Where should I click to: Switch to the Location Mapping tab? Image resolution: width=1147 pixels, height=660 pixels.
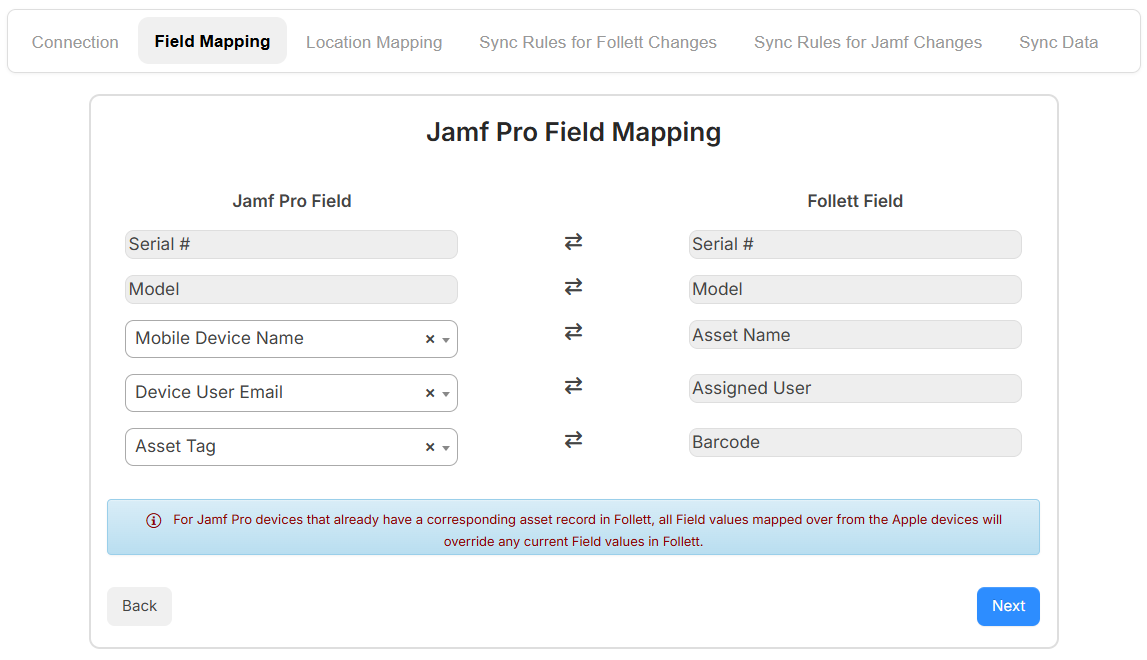(374, 42)
